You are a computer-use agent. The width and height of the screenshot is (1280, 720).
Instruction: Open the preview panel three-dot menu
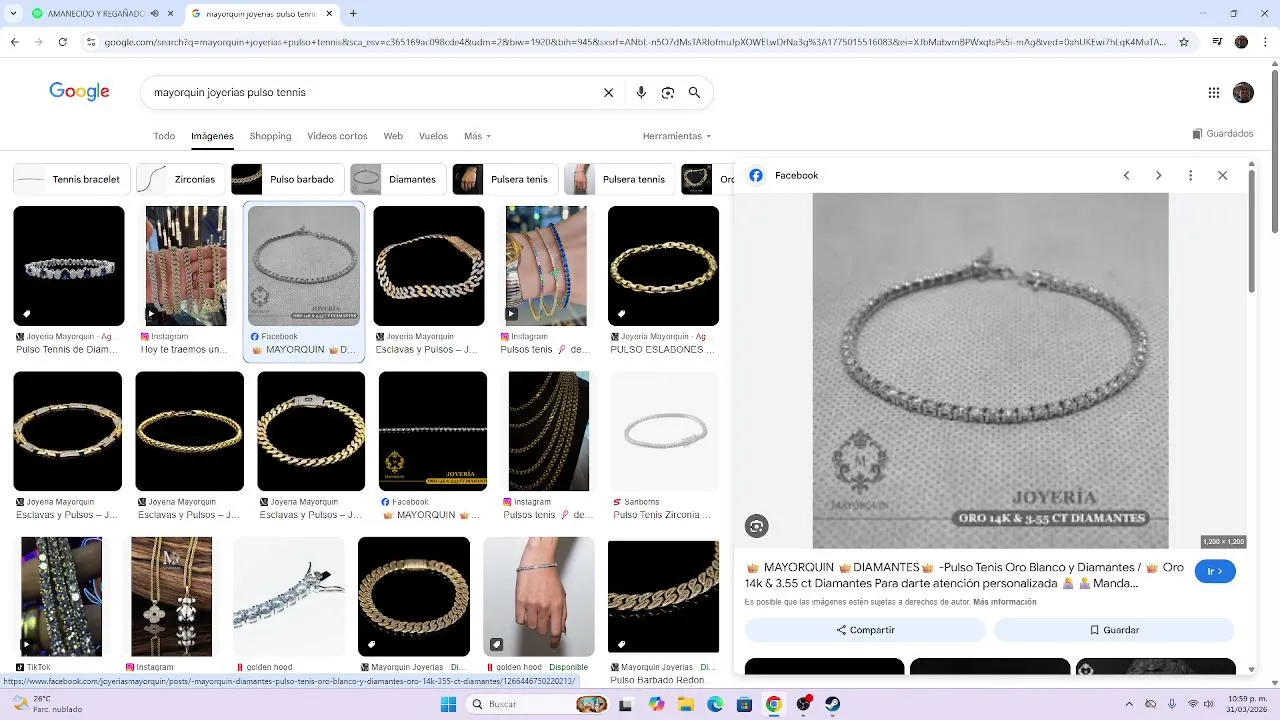click(1190, 175)
